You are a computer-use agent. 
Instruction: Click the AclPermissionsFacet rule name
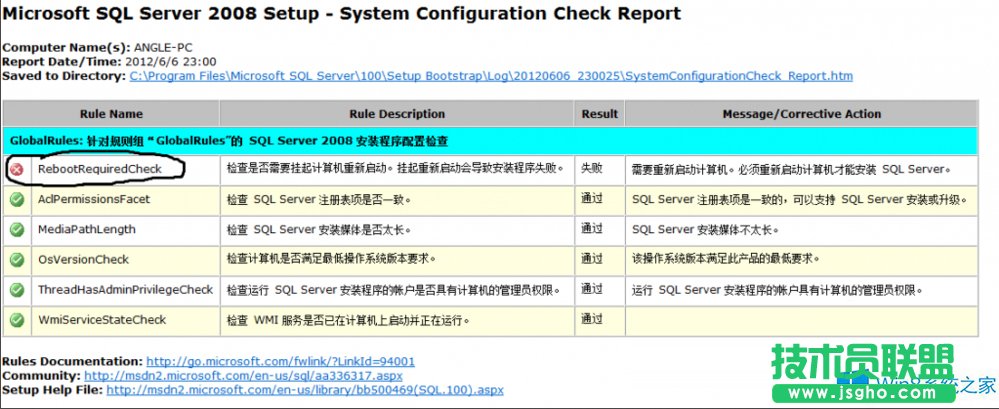94,200
